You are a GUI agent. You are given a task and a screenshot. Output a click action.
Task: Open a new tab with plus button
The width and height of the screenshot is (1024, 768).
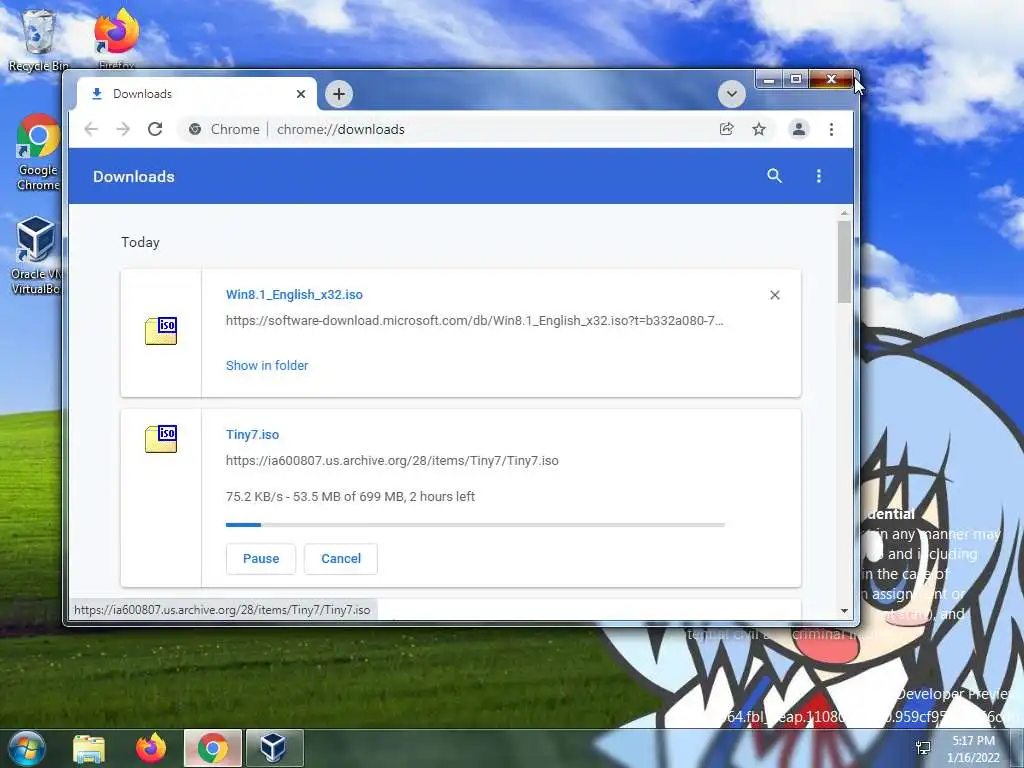coord(338,94)
